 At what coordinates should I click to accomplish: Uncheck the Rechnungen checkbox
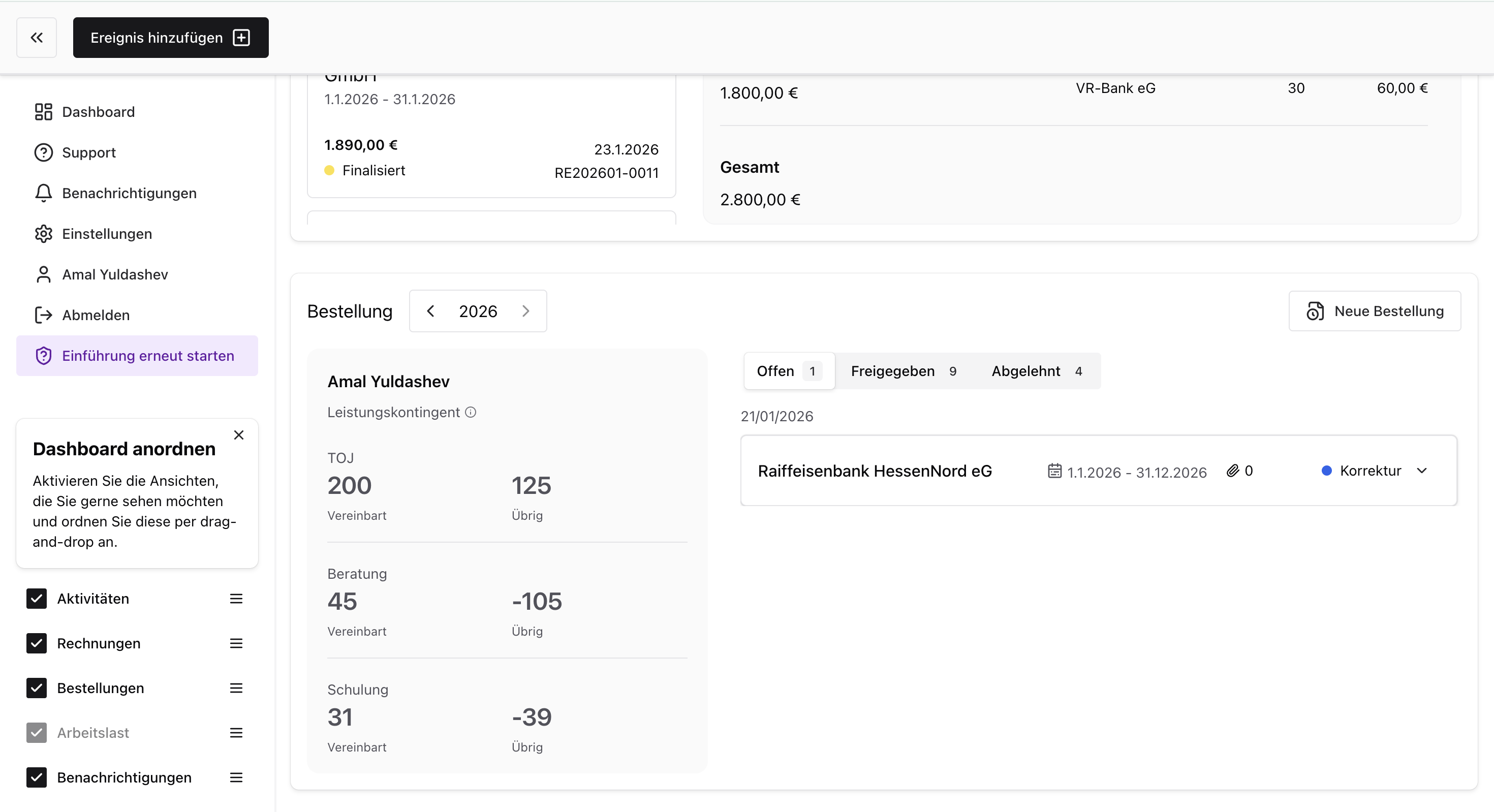point(37,643)
